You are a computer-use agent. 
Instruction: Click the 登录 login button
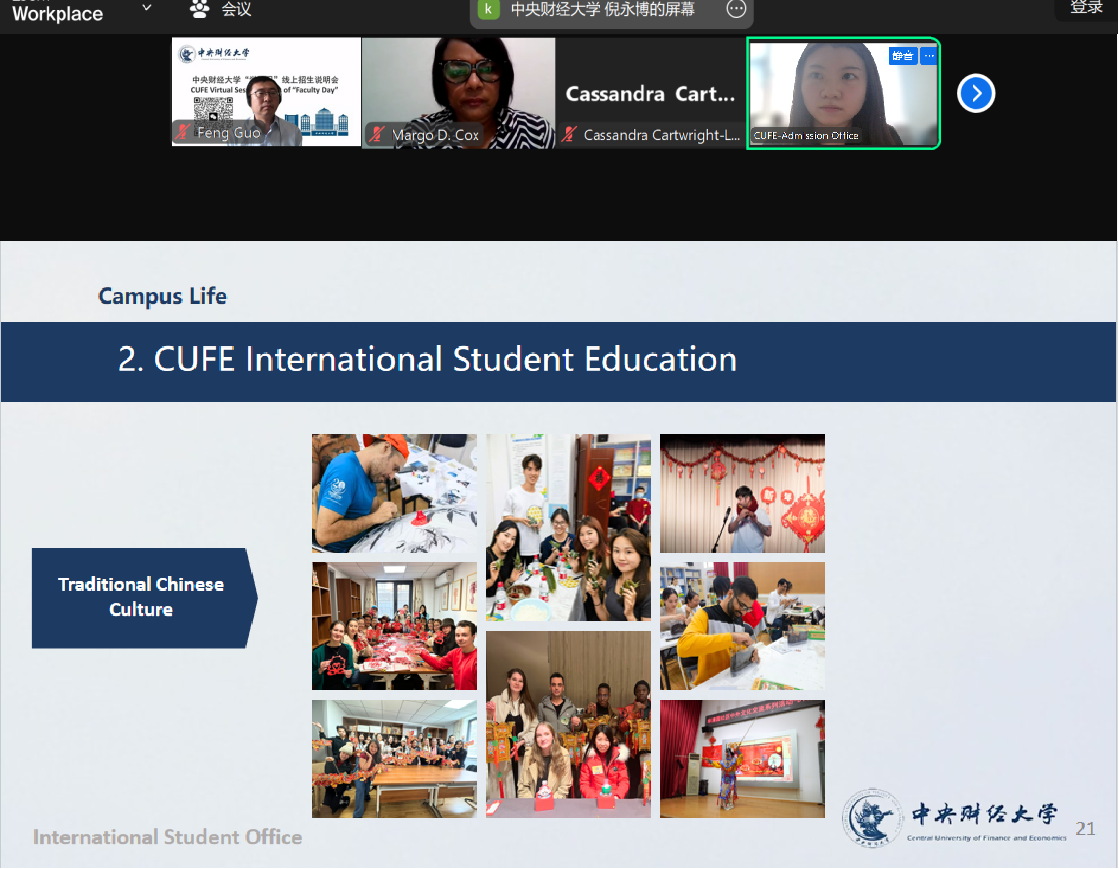click(1086, 8)
